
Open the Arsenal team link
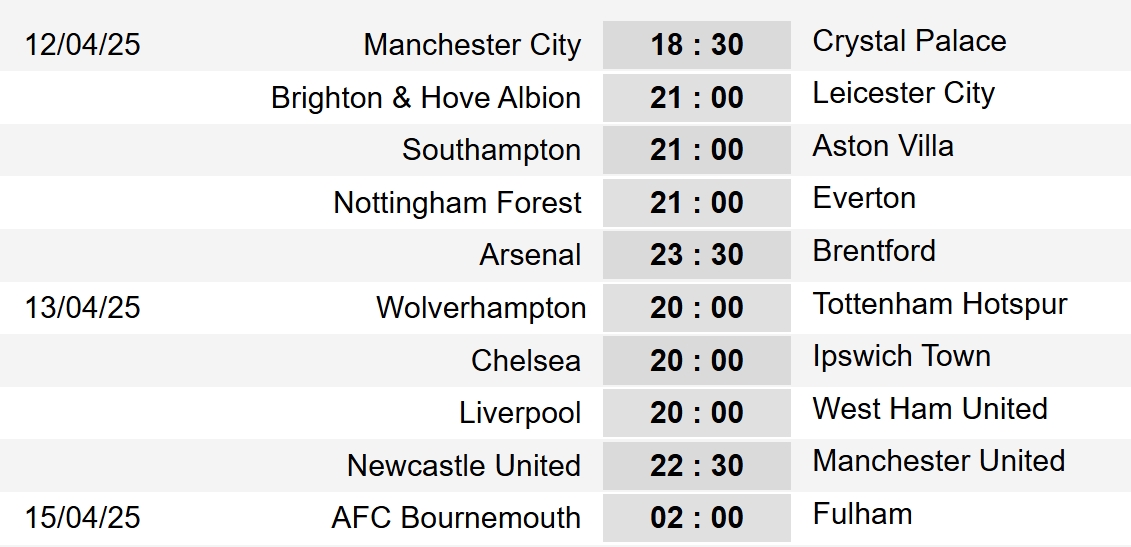(x=530, y=255)
